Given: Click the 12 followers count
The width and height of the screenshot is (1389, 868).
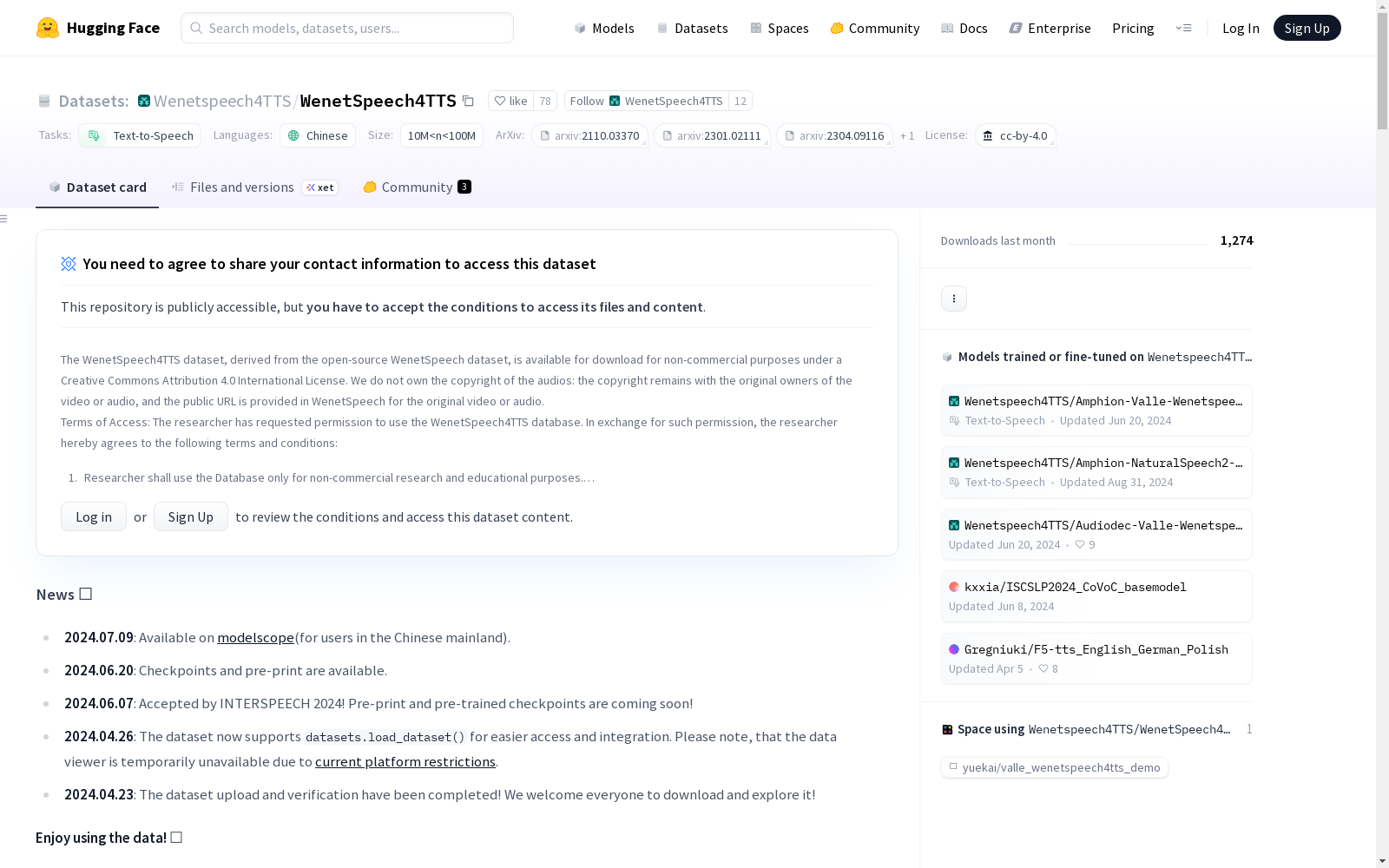Looking at the screenshot, I should coord(741,101).
